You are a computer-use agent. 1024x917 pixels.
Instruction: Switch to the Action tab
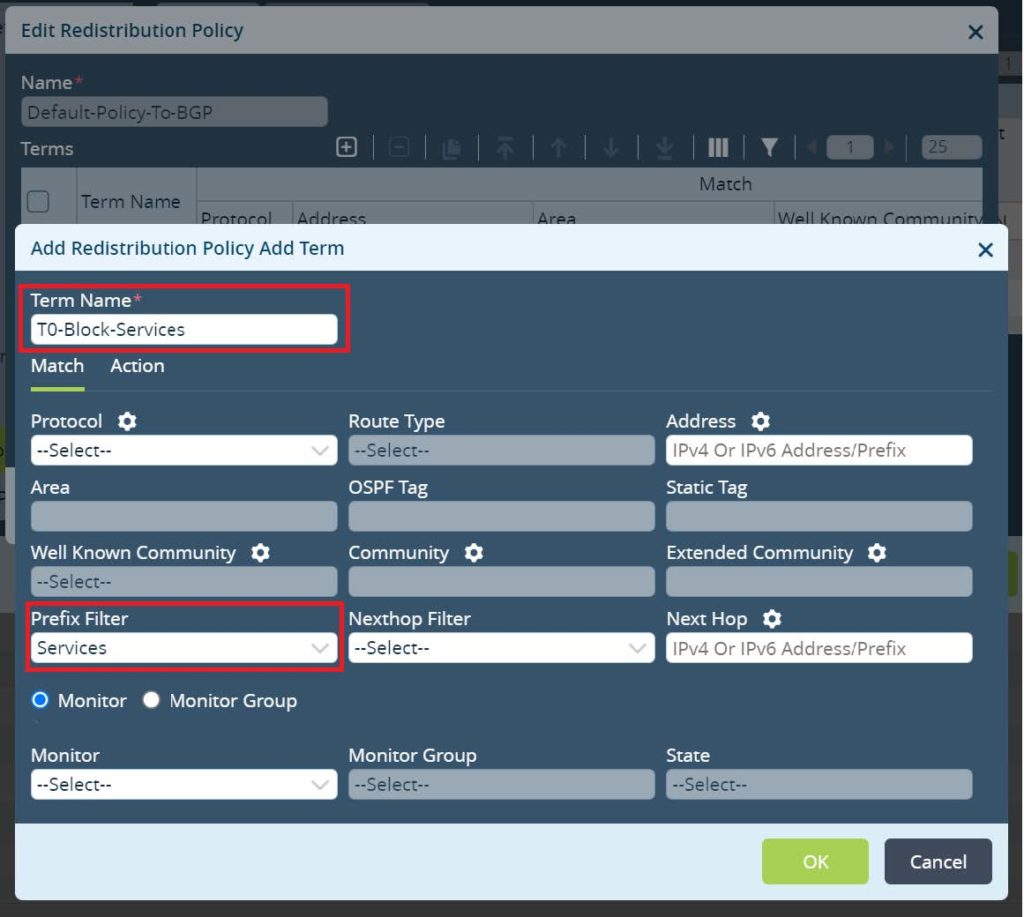click(137, 365)
